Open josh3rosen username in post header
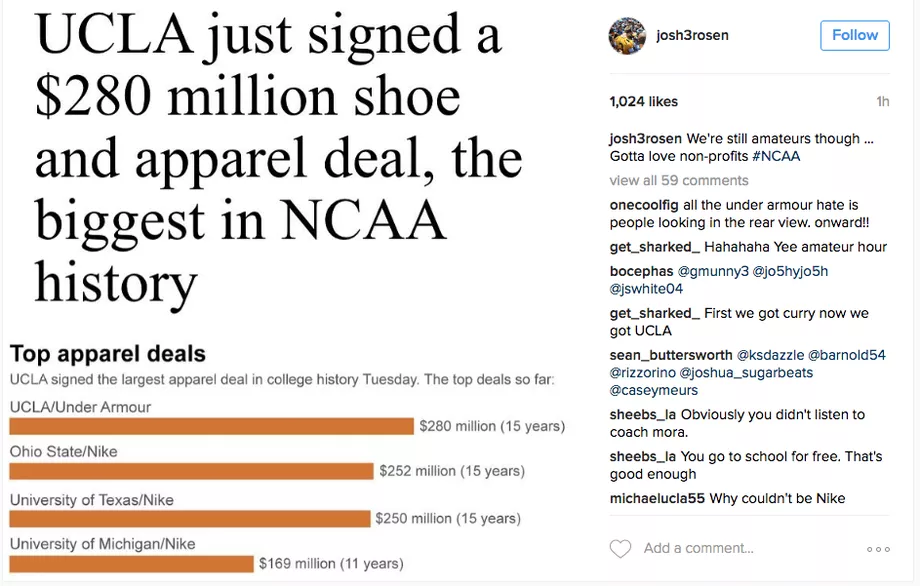 692,35
